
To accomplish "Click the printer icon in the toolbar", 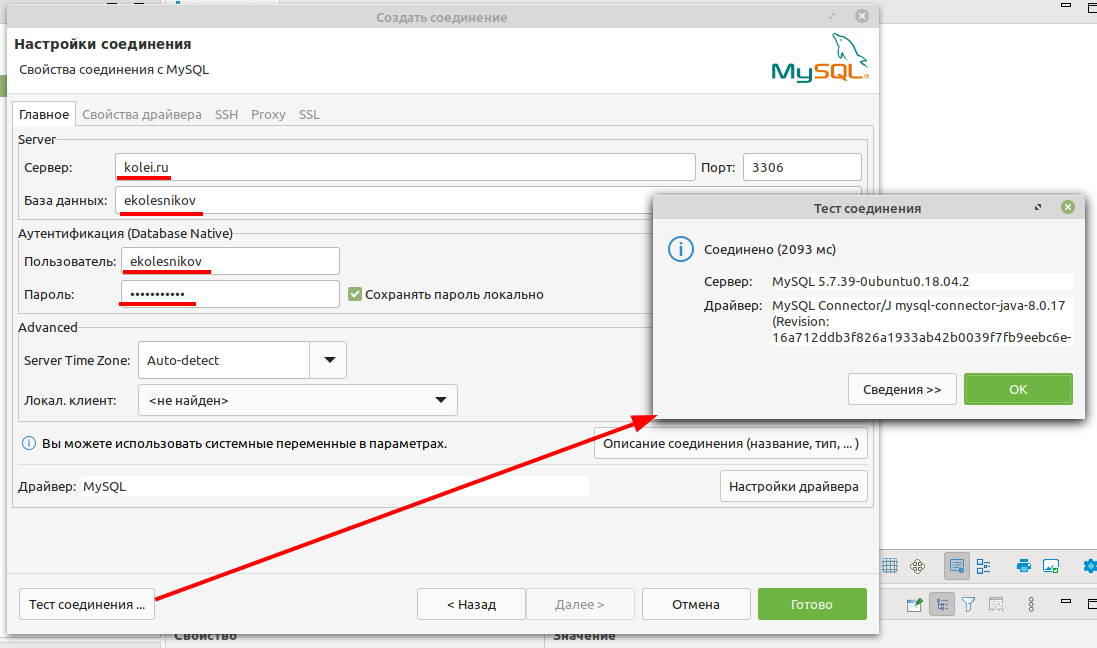I will point(1023,566).
